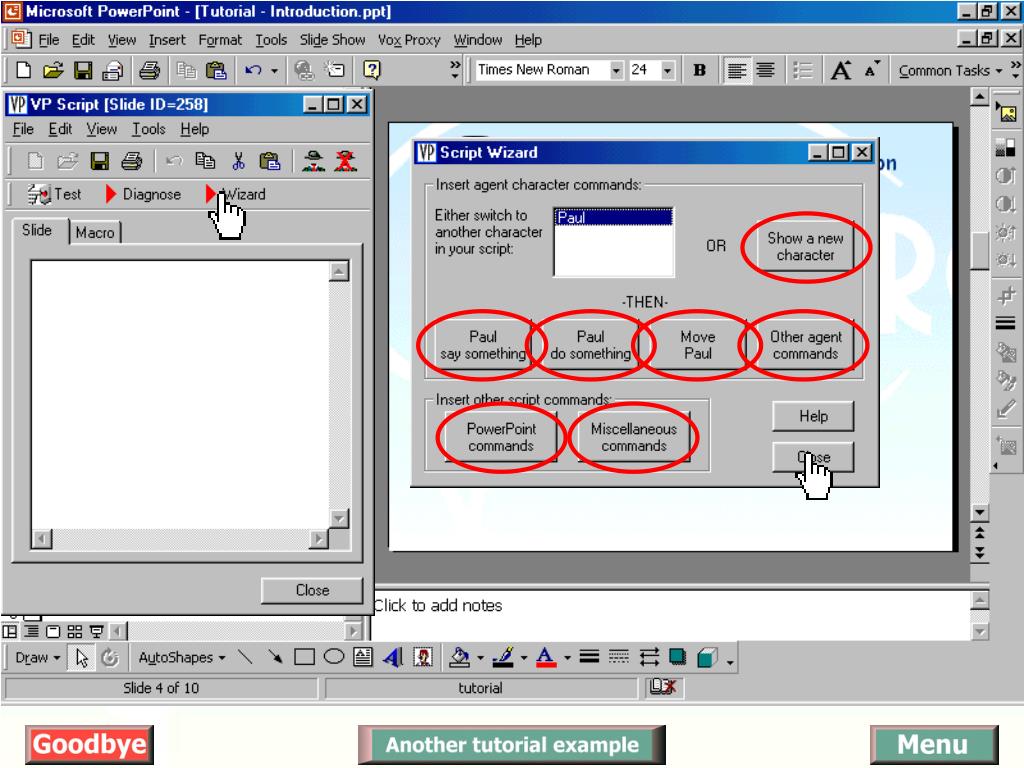Click the Increase Font Size icon
The height and width of the screenshot is (768, 1024).
click(840, 70)
